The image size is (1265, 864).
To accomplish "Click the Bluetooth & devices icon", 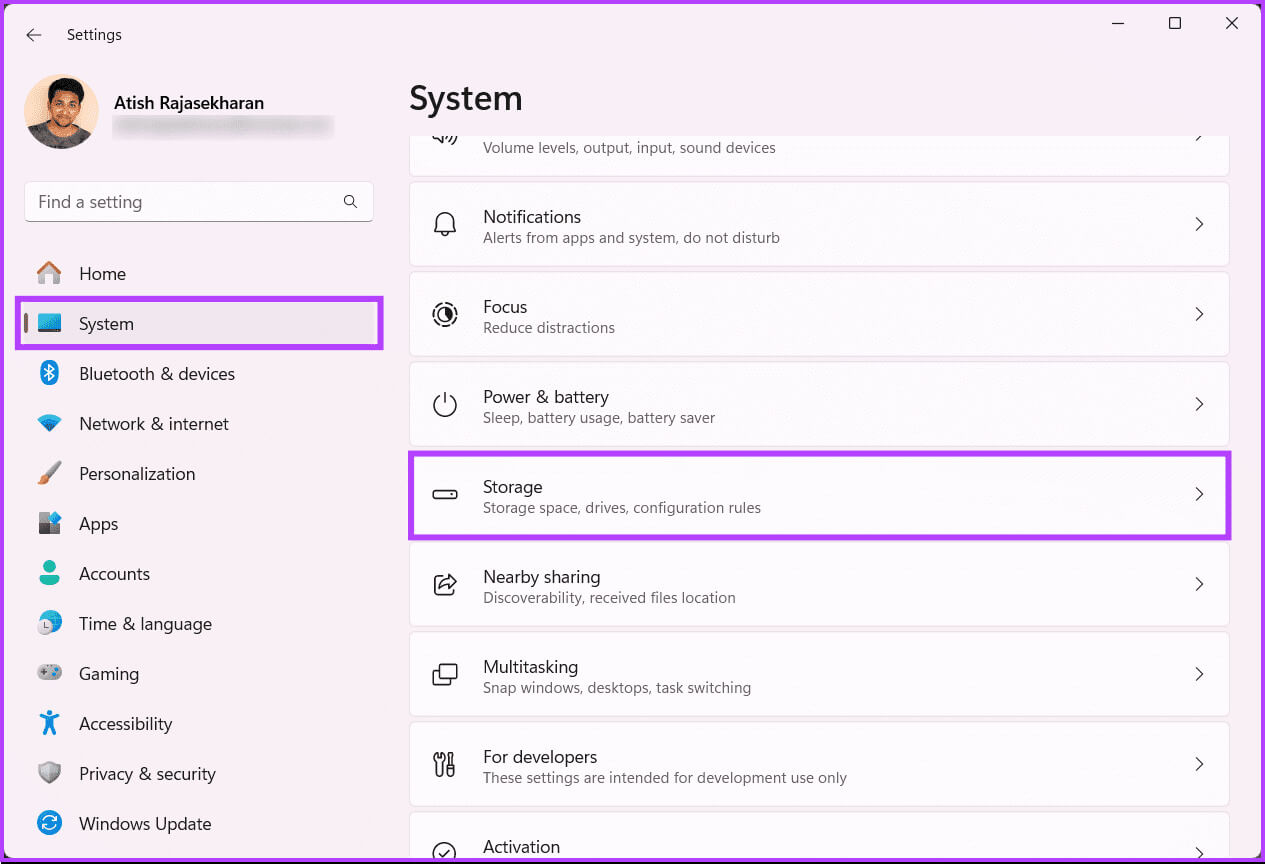I will point(49,374).
